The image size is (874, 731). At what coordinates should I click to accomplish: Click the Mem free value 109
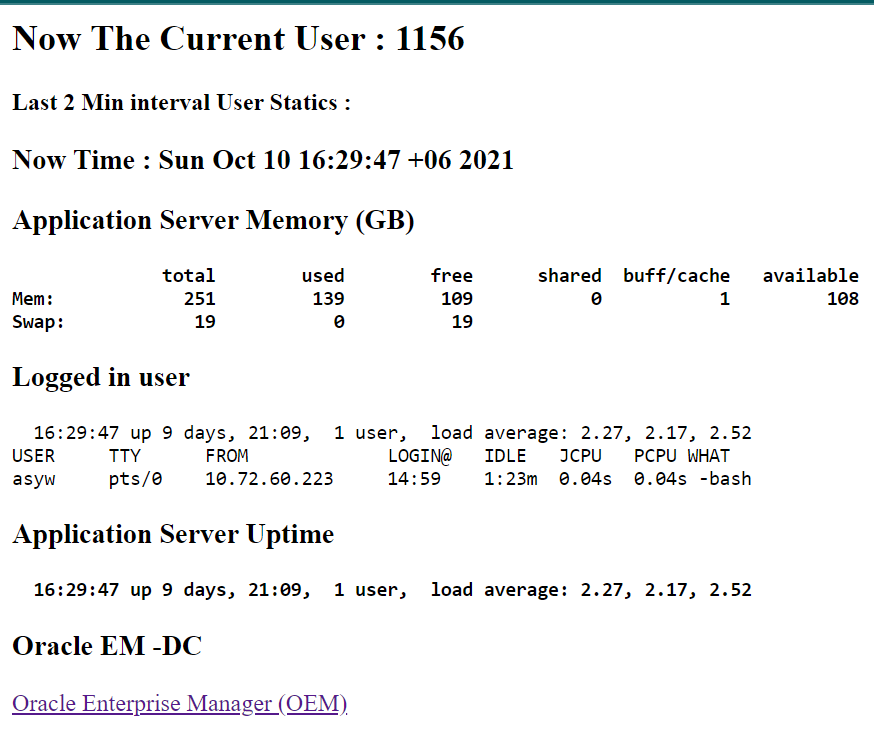coord(457,299)
